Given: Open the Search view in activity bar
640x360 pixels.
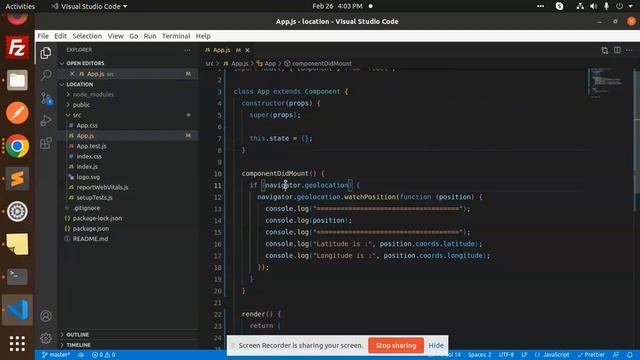Looking at the screenshot, I should click(46, 75).
